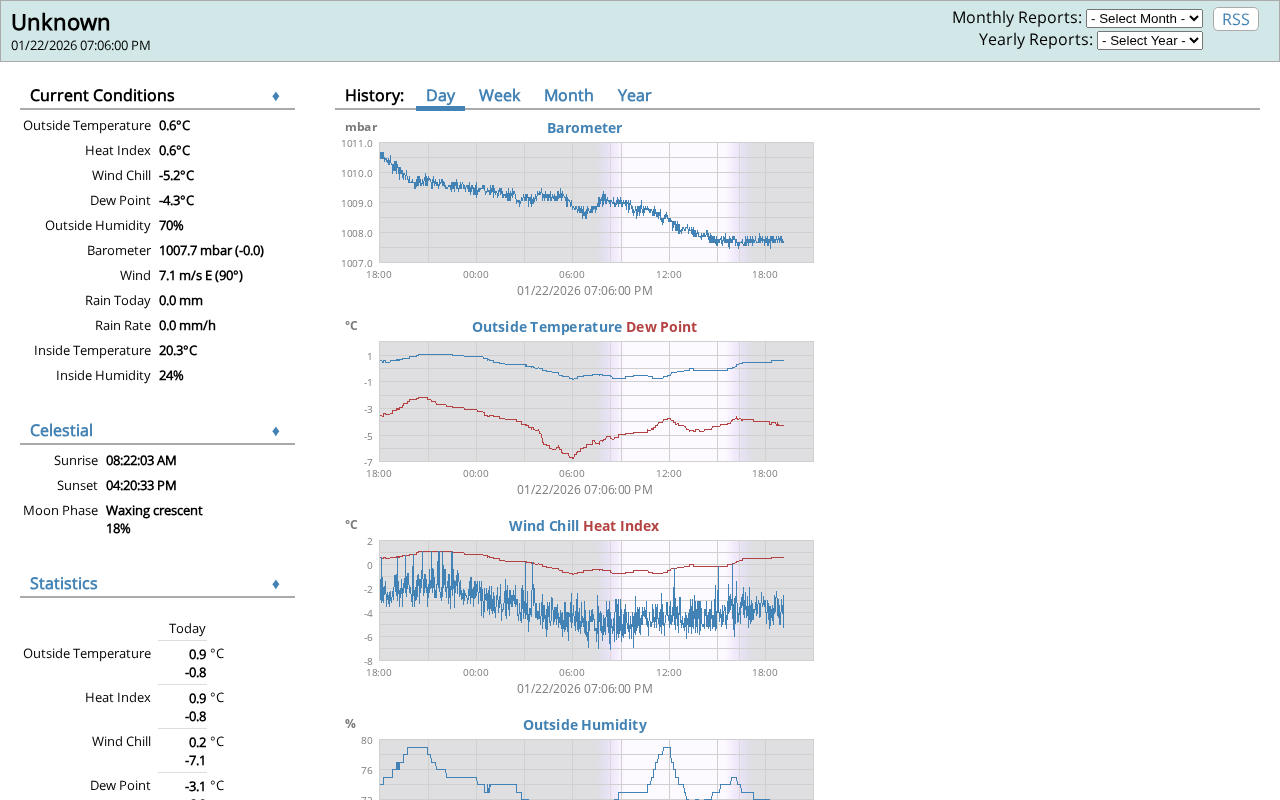Switch to the Month history tab
Viewport: 1280px width, 800px height.
569,96
